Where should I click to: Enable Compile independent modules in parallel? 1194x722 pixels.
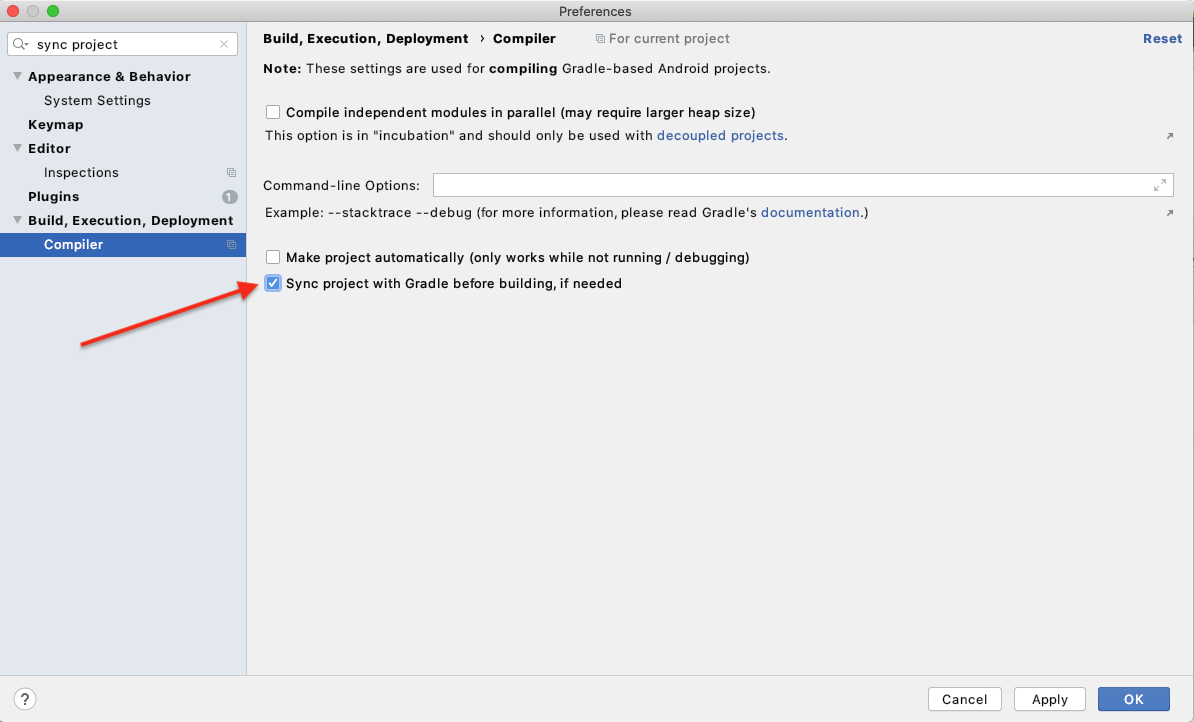[x=273, y=112]
